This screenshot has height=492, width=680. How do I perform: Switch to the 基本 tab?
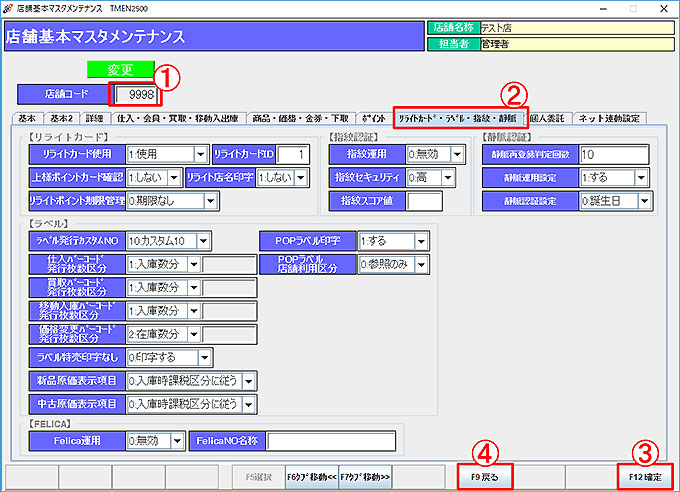tap(28, 118)
